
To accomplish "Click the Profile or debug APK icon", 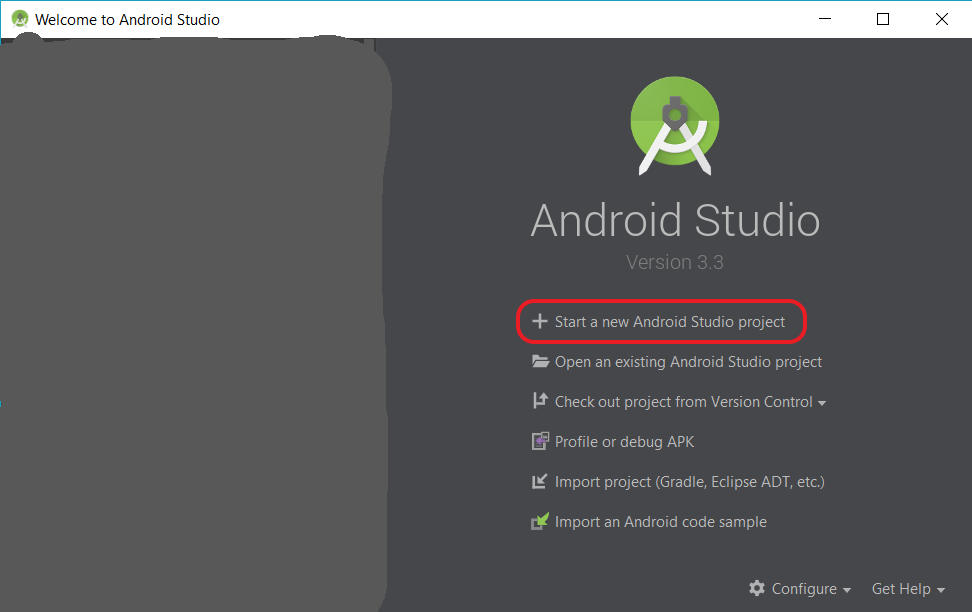I will tap(540, 441).
